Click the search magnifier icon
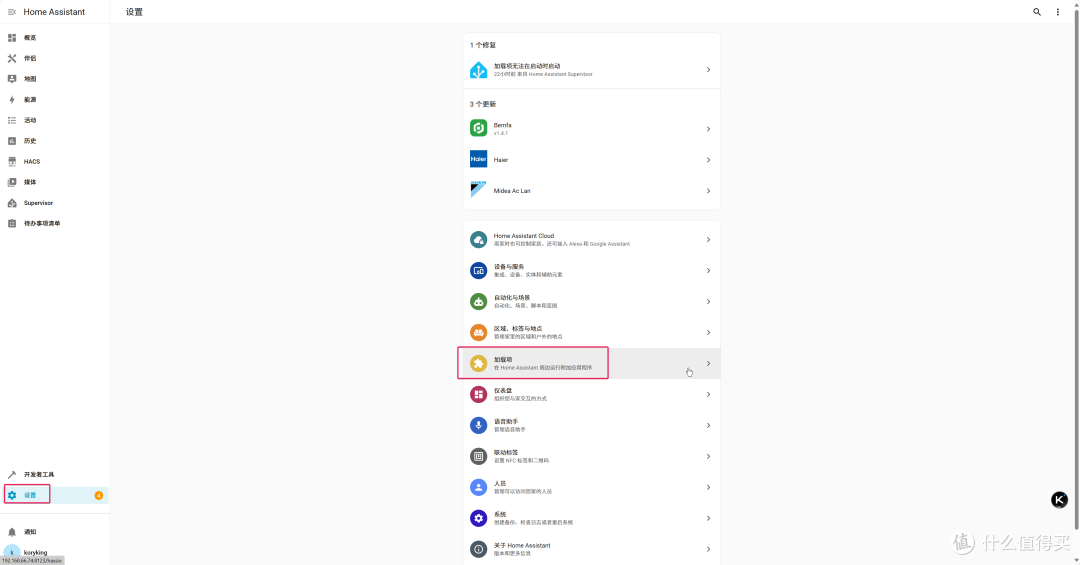 [x=1036, y=12]
